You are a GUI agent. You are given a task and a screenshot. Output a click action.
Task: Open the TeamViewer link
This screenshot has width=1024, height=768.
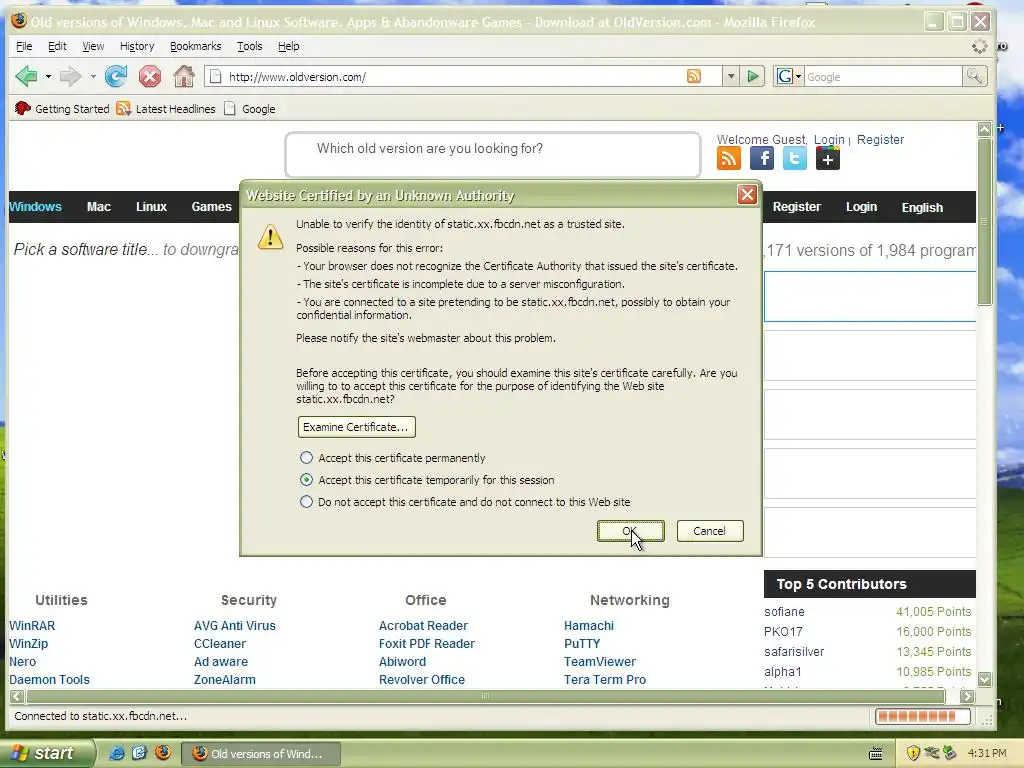(x=600, y=662)
